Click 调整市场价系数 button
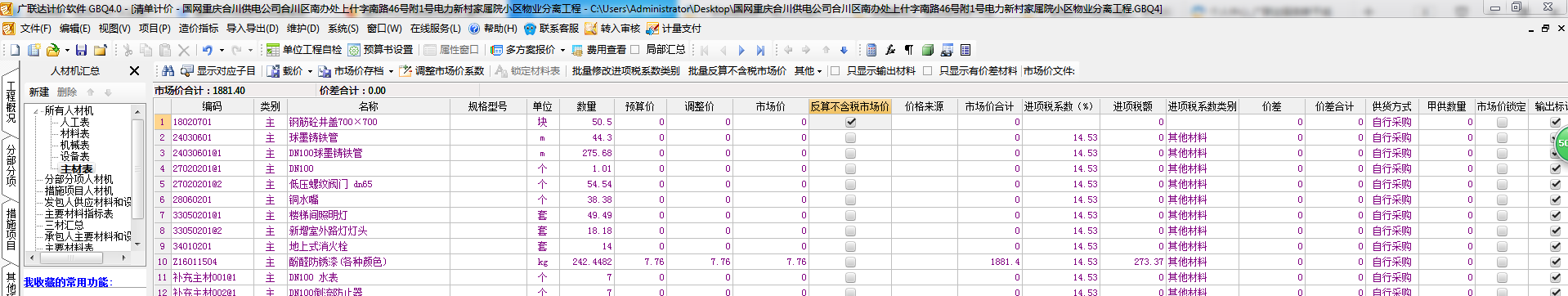1568x296 pixels. tap(441, 71)
